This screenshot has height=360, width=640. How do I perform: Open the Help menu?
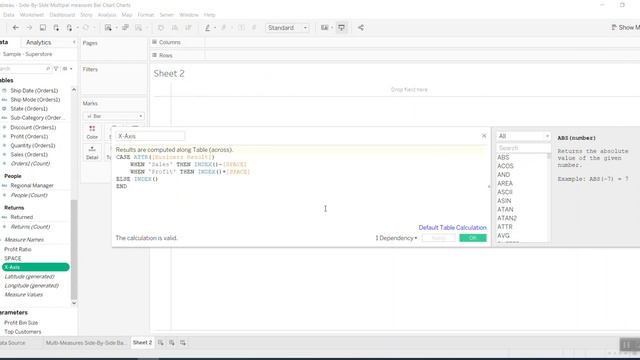coord(209,15)
